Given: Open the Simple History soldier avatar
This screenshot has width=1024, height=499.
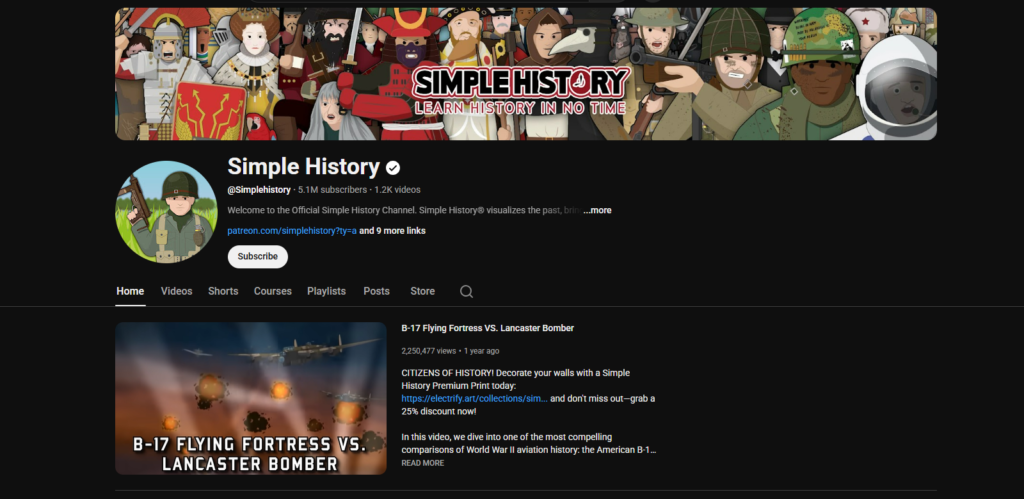Looking at the screenshot, I should [166, 212].
